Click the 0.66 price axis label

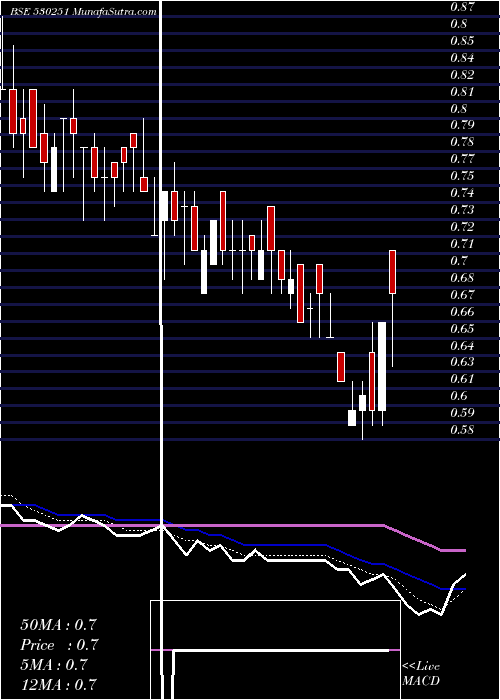tap(462, 312)
